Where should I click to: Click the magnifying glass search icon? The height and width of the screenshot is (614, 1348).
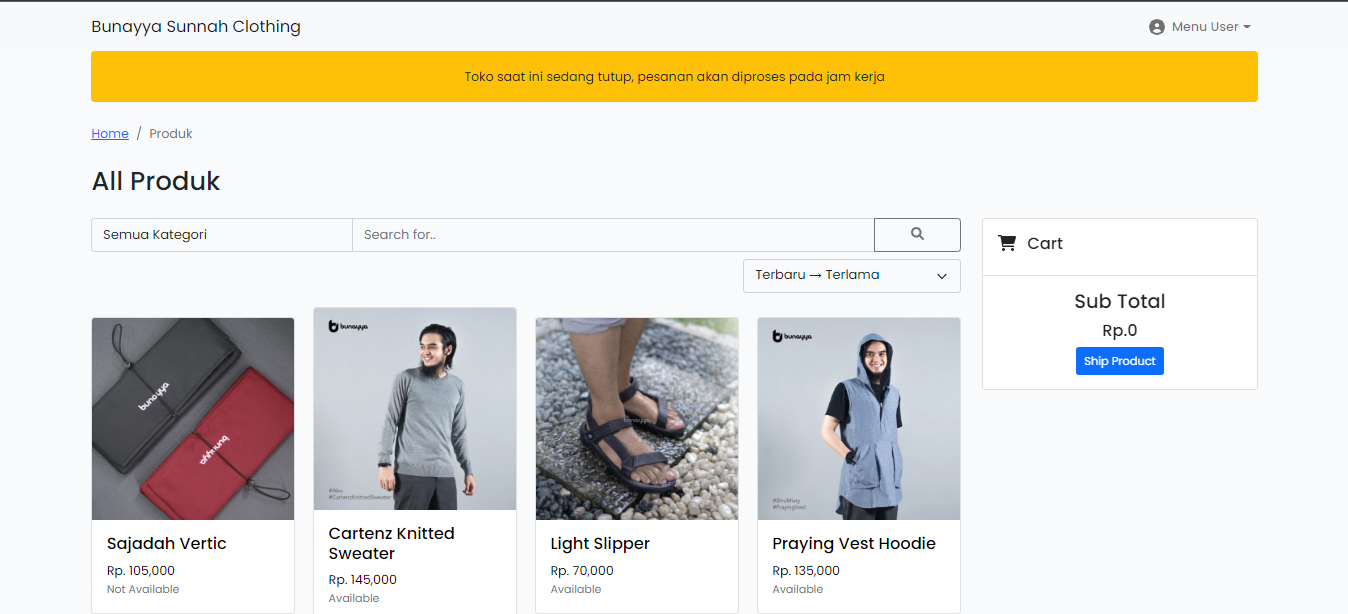pos(917,234)
